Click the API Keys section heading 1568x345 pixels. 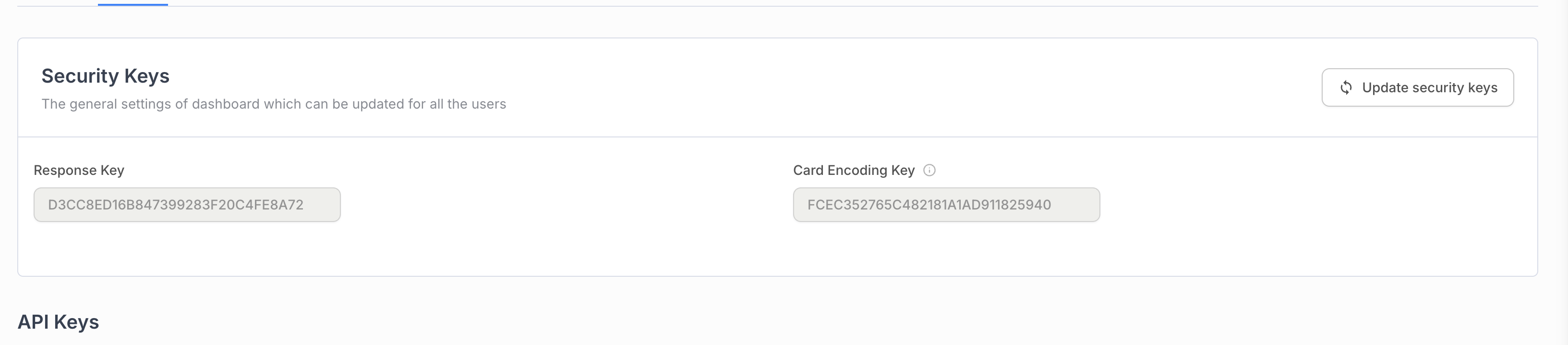point(58,322)
